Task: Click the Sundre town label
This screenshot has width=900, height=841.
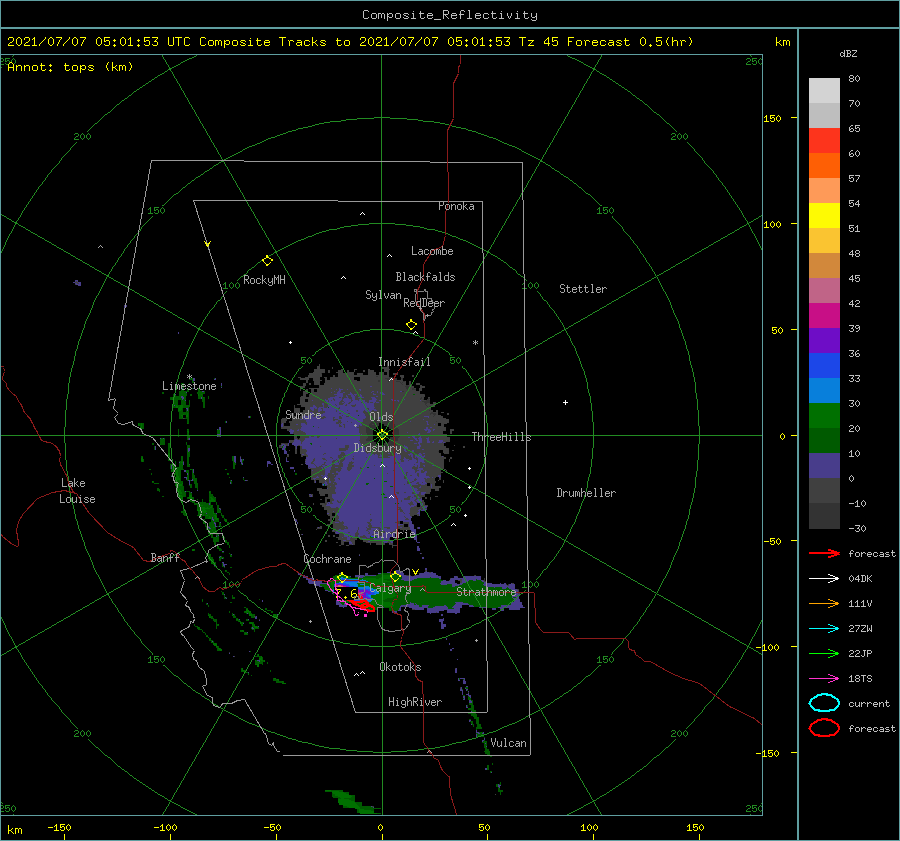Action: click(x=303, y=414)
